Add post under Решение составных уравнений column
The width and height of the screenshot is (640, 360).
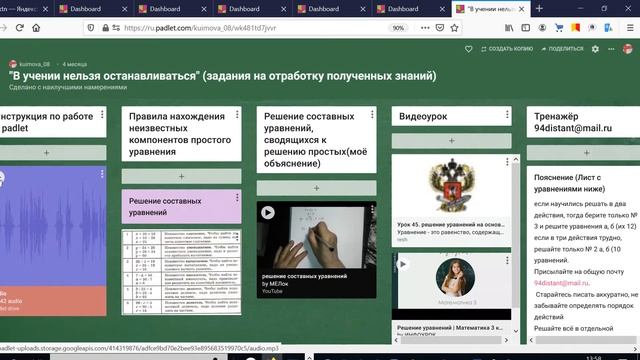tap(316, 188)
